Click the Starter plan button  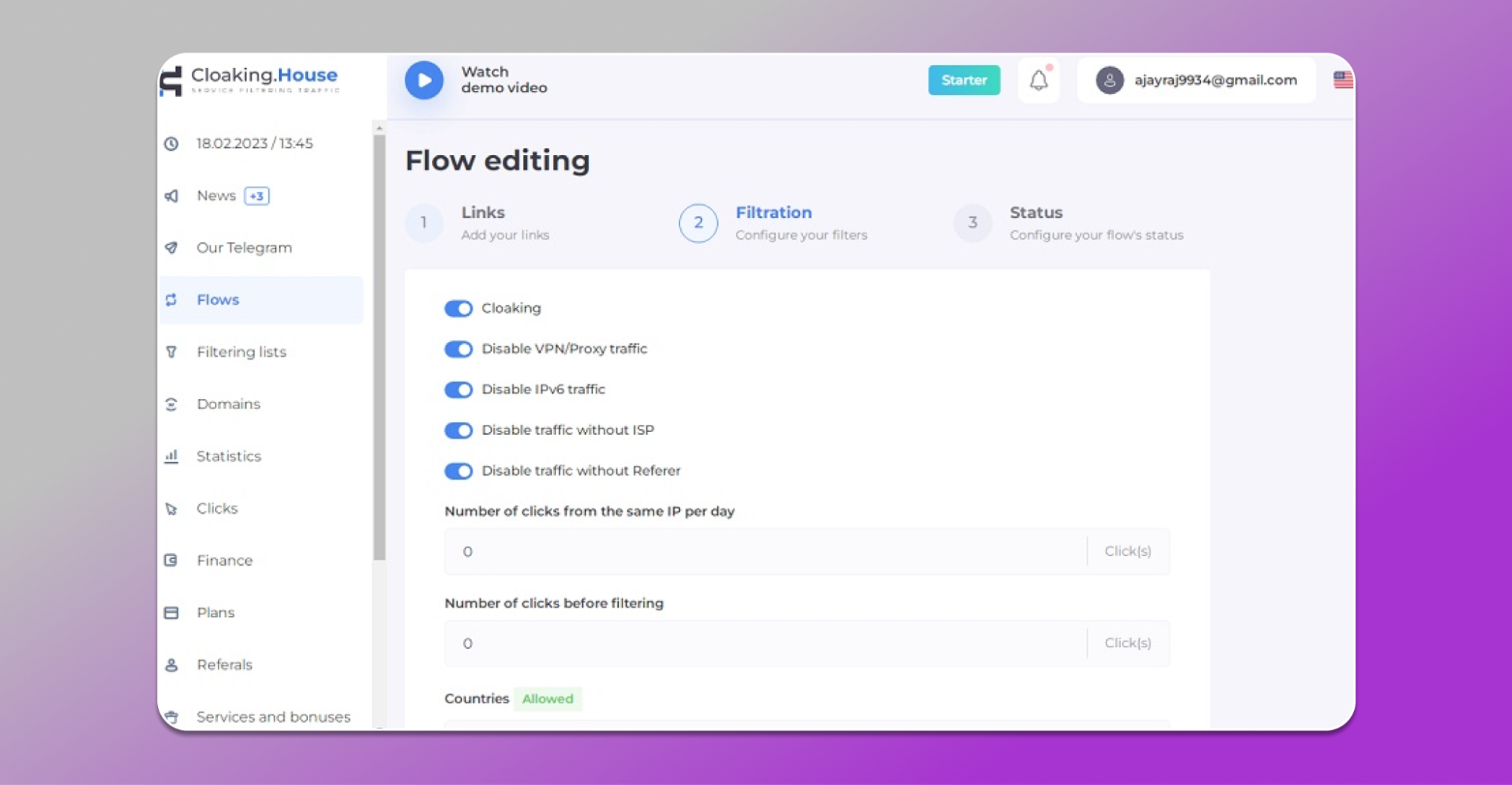964,80
